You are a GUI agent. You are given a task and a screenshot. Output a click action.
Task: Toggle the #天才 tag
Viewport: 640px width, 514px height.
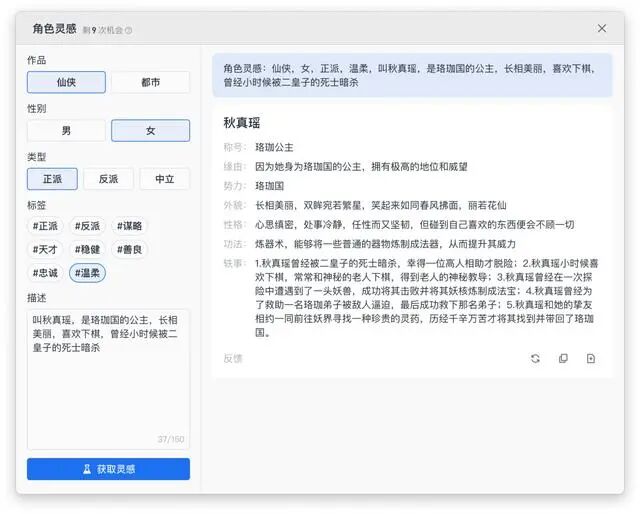click(45, 249)
